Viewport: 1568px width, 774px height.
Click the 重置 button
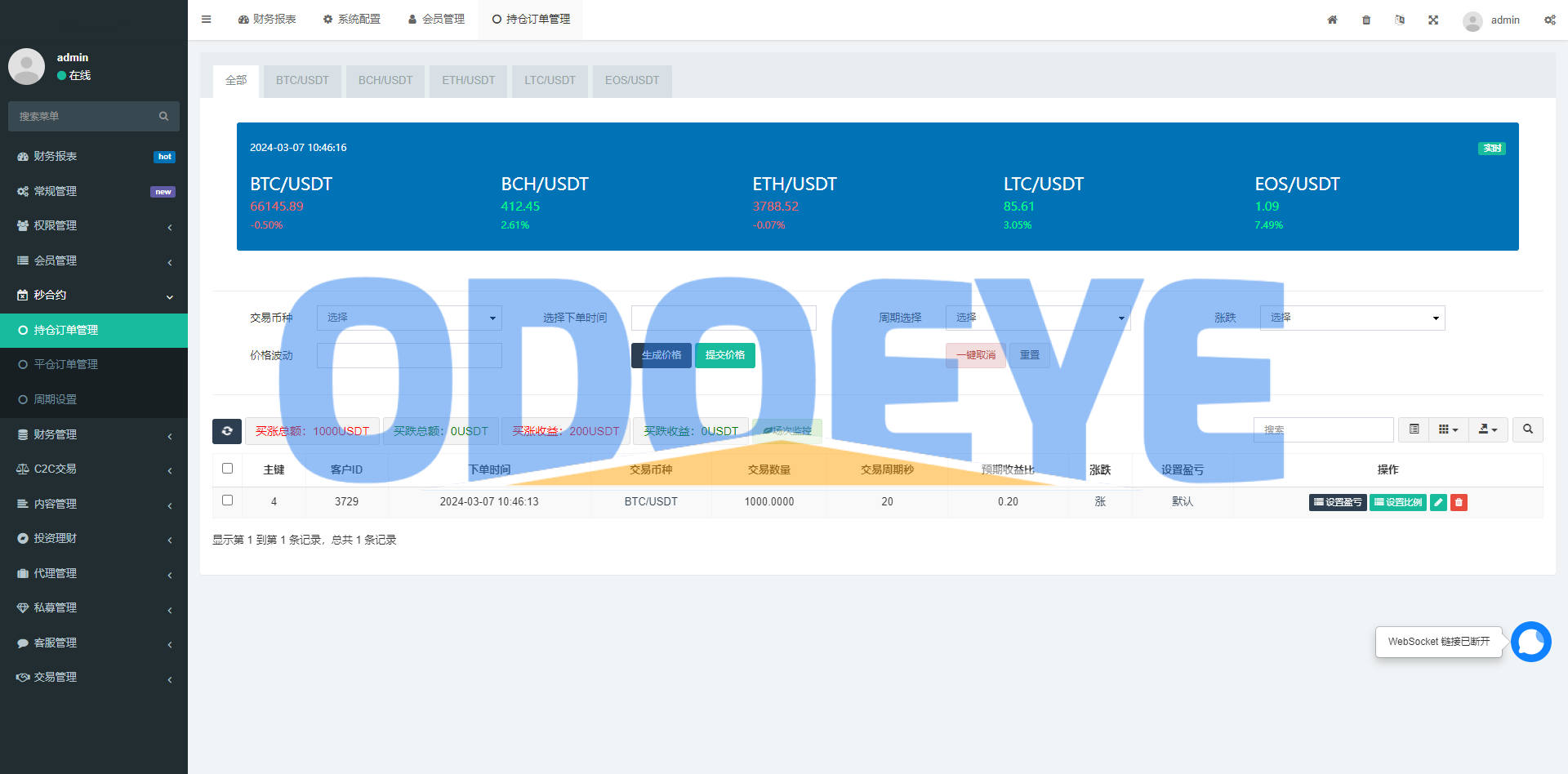pos(1030,355)
